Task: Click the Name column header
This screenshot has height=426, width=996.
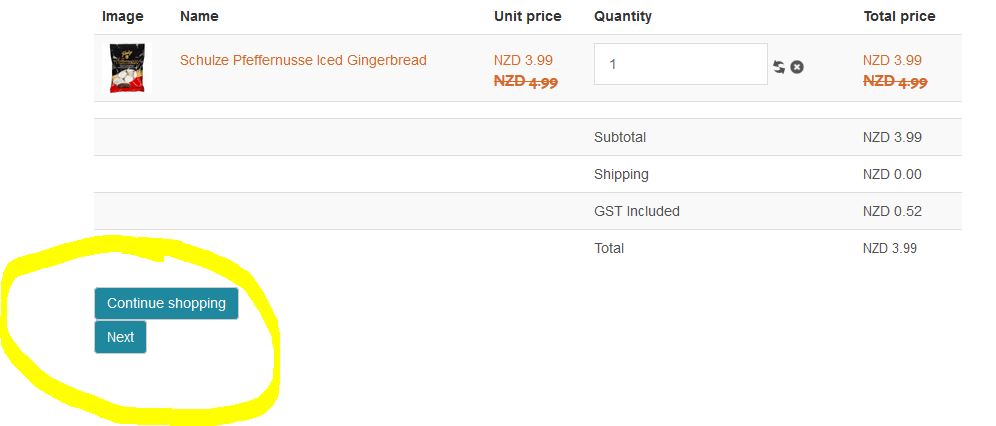Action: tap(199, 16)
